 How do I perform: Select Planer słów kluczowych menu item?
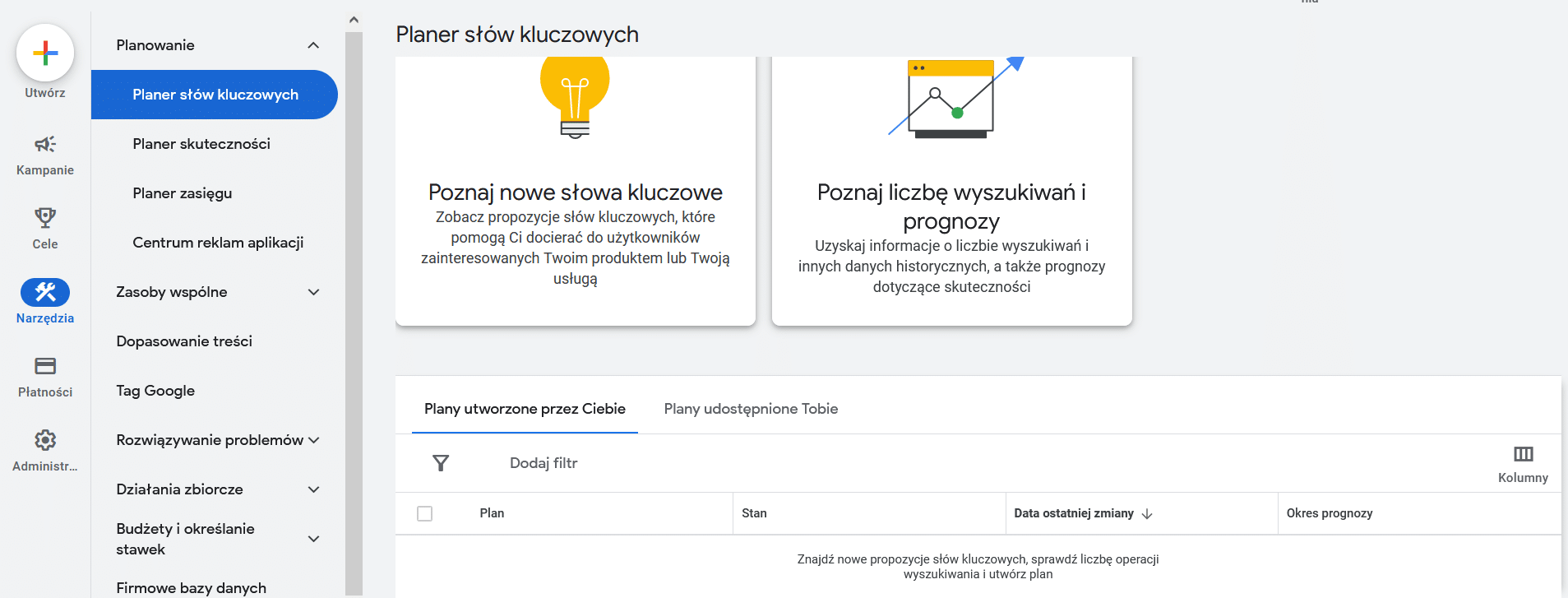[x=215, y=95]
